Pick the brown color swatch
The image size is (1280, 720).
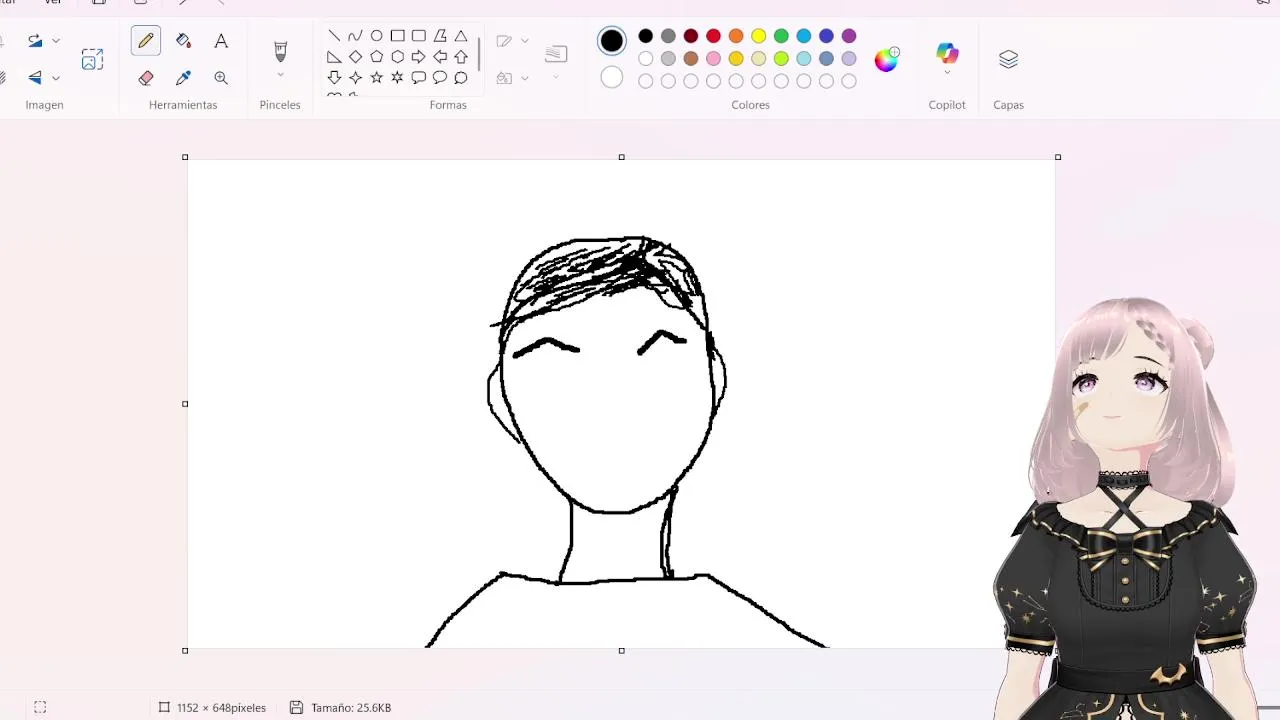click(x=691, y=59)
